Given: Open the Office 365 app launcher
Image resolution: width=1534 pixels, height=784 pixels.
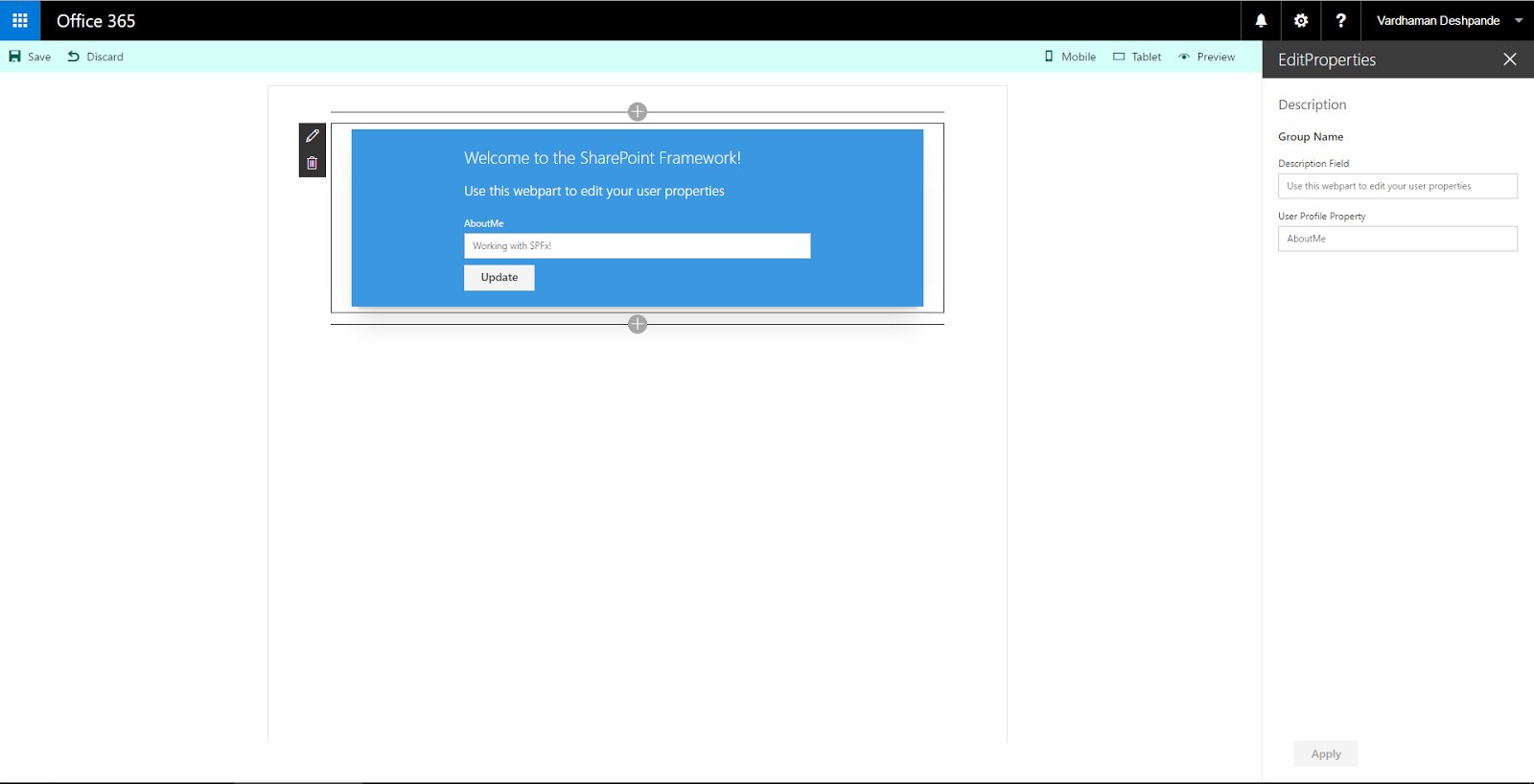Looking at the screenshot, I should click(20, 20).
